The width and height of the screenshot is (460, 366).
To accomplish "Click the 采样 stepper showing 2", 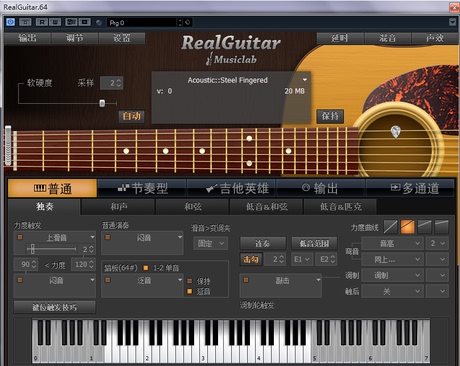I will [x=112, y=83].
